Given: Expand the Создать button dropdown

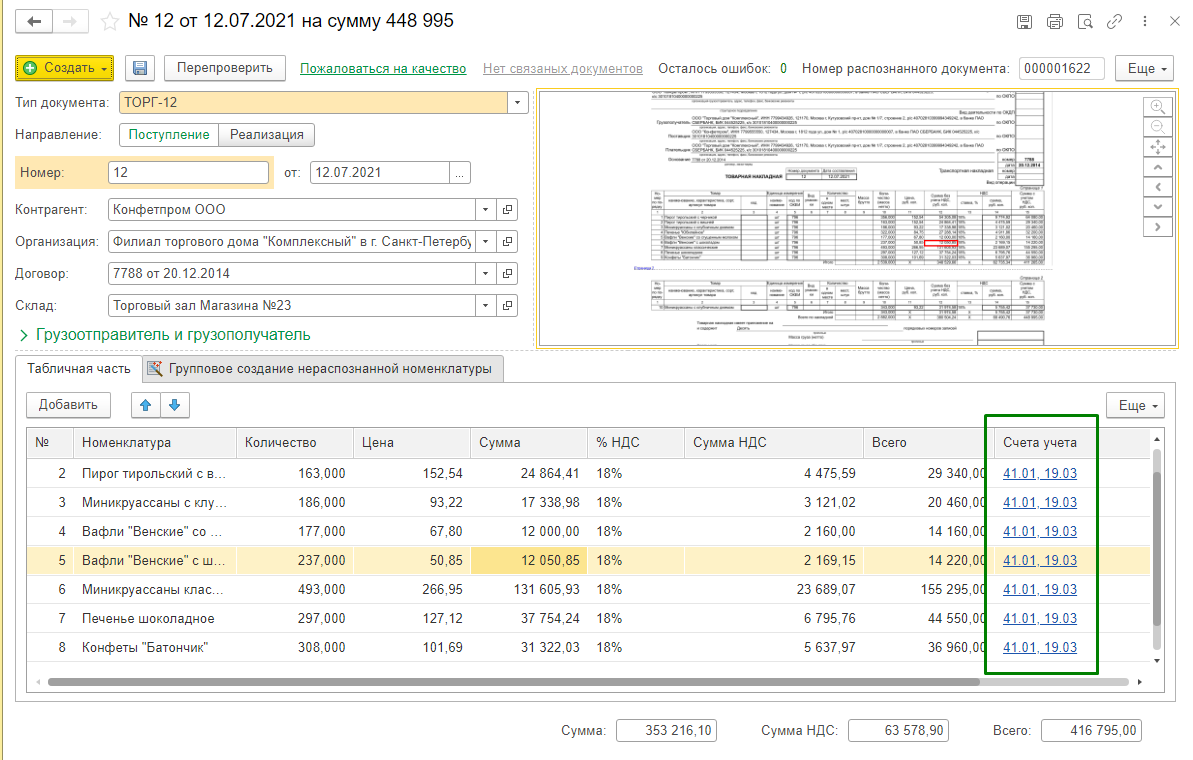Looking at the screenshot, I should [x=104, y=68].
